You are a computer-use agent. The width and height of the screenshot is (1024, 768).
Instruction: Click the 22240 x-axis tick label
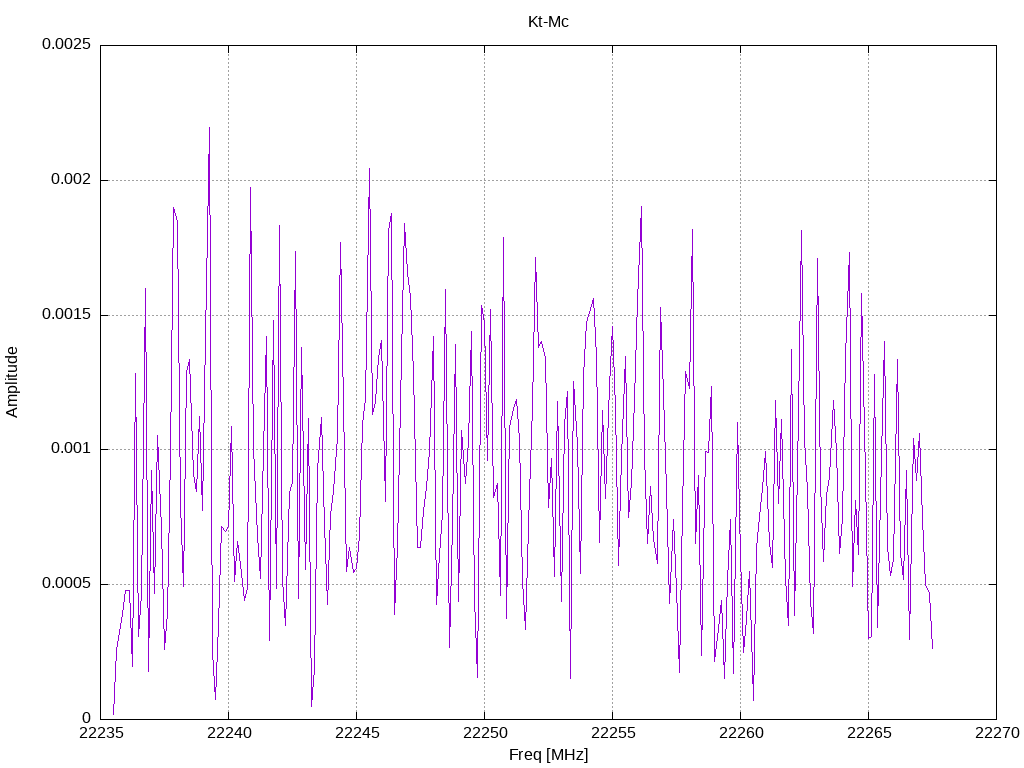229,733
